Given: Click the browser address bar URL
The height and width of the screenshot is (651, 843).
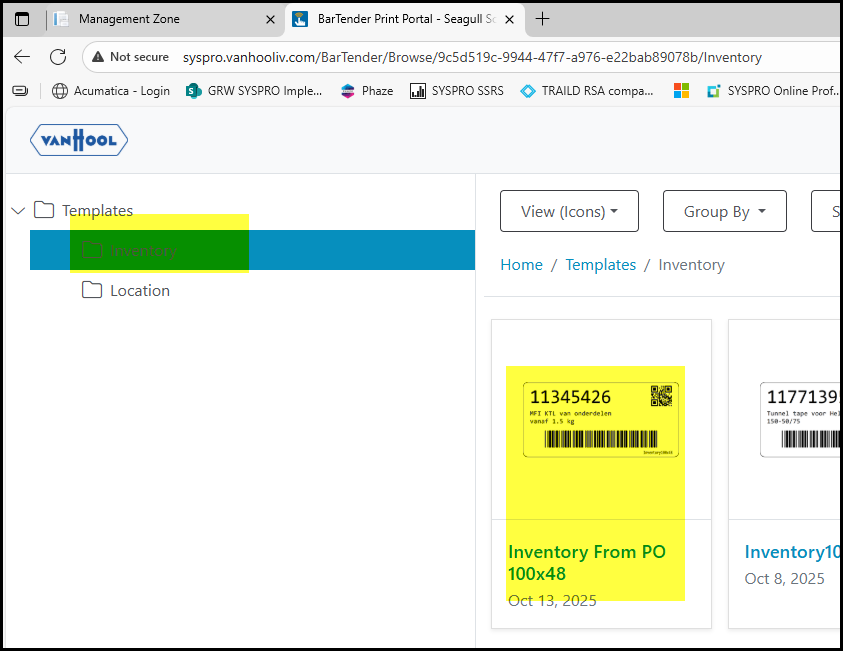Looking at the screenshot, I should tap(472, 57).
